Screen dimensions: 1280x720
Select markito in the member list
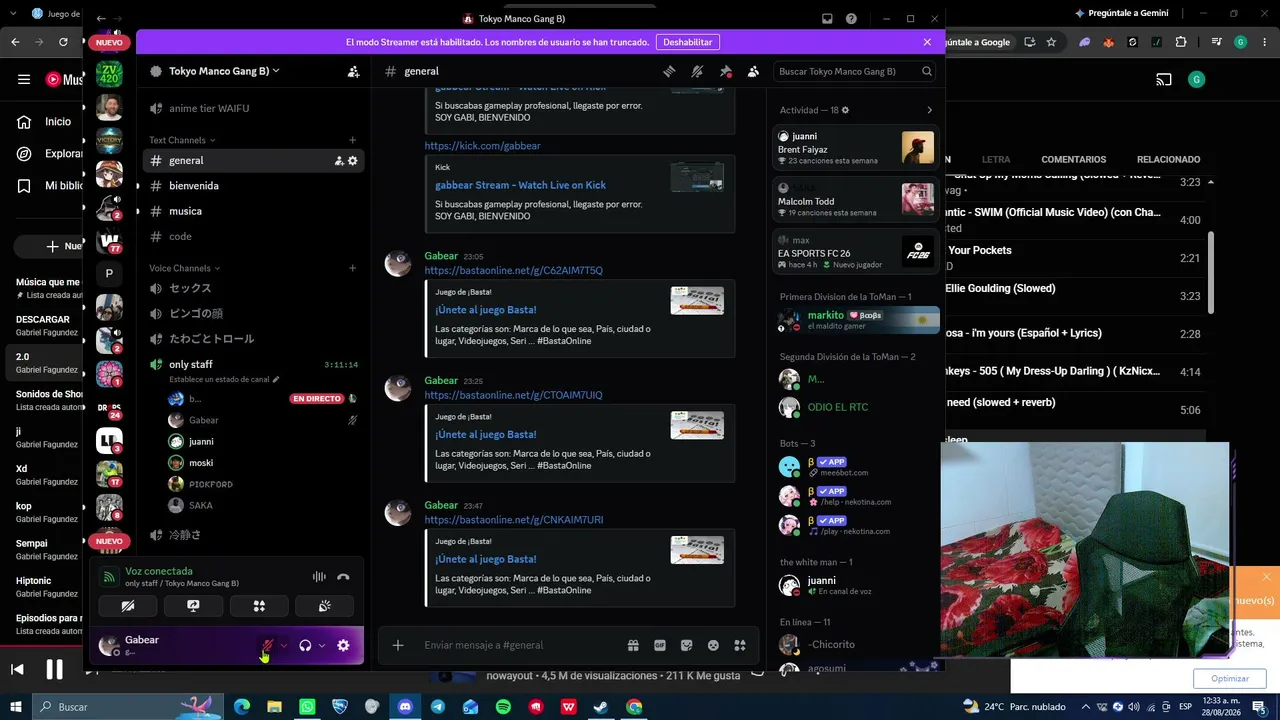(x=857, y=320)
